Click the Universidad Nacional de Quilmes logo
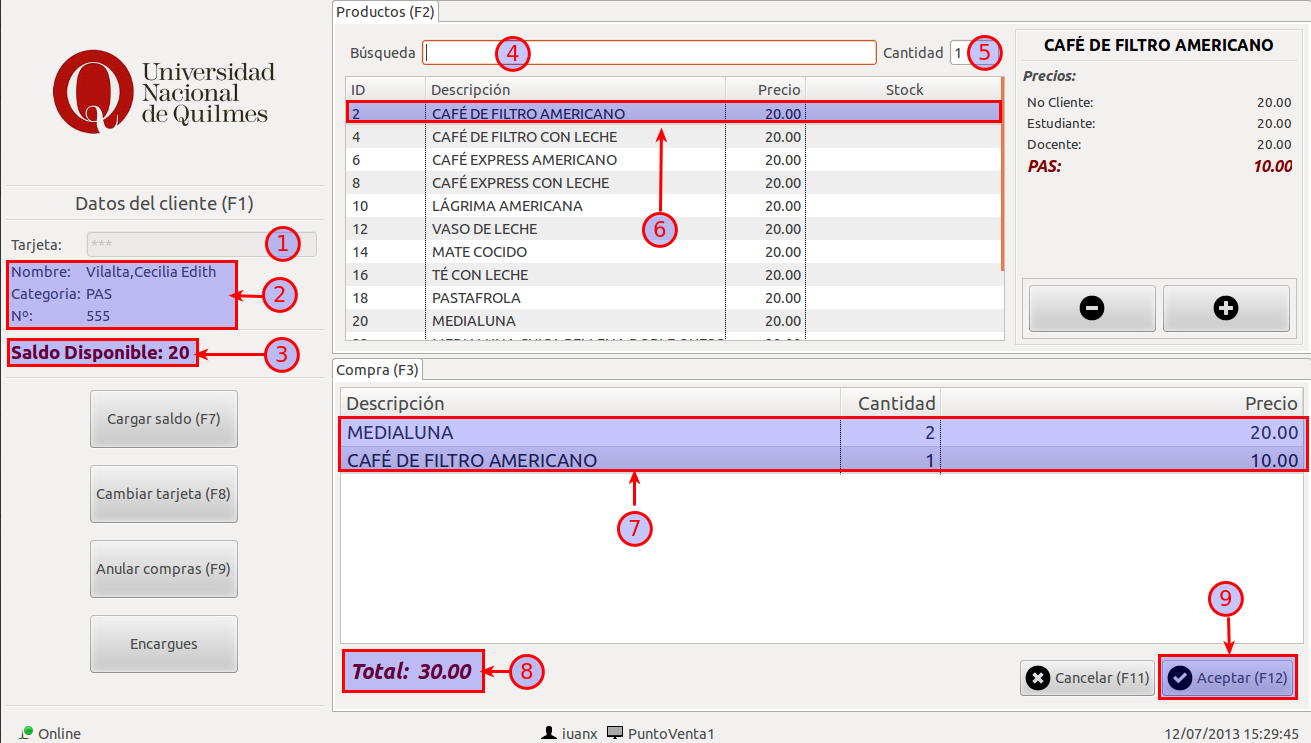This screenshot has width=1311, height=743. click(x=164, y=93)
